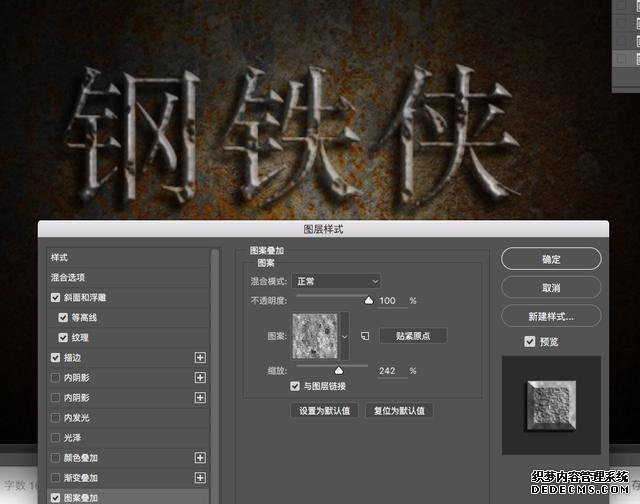This screenshot has width=640, height=504.
Task: Enable the 内发光 checkbox
Action: (56, 417)
